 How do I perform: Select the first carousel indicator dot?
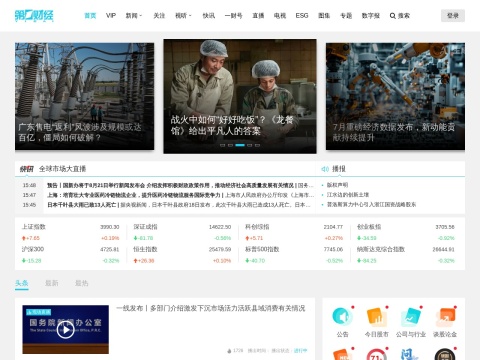click(222, 145)
